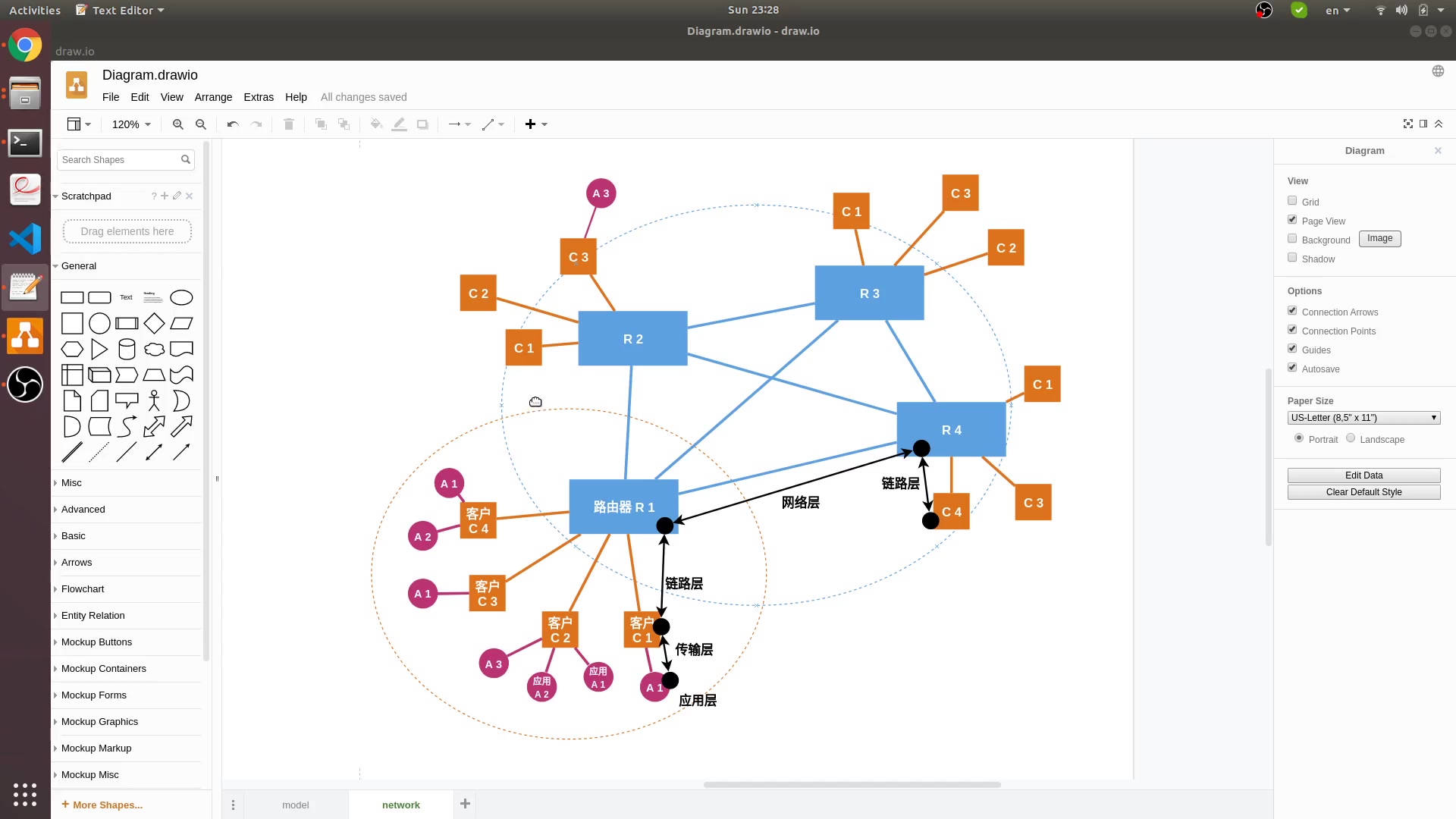Image resolution: width=1456 pixels, height=819 pixels.
Task: Click the undo arrow icon
Action: [x=233, y=124]
